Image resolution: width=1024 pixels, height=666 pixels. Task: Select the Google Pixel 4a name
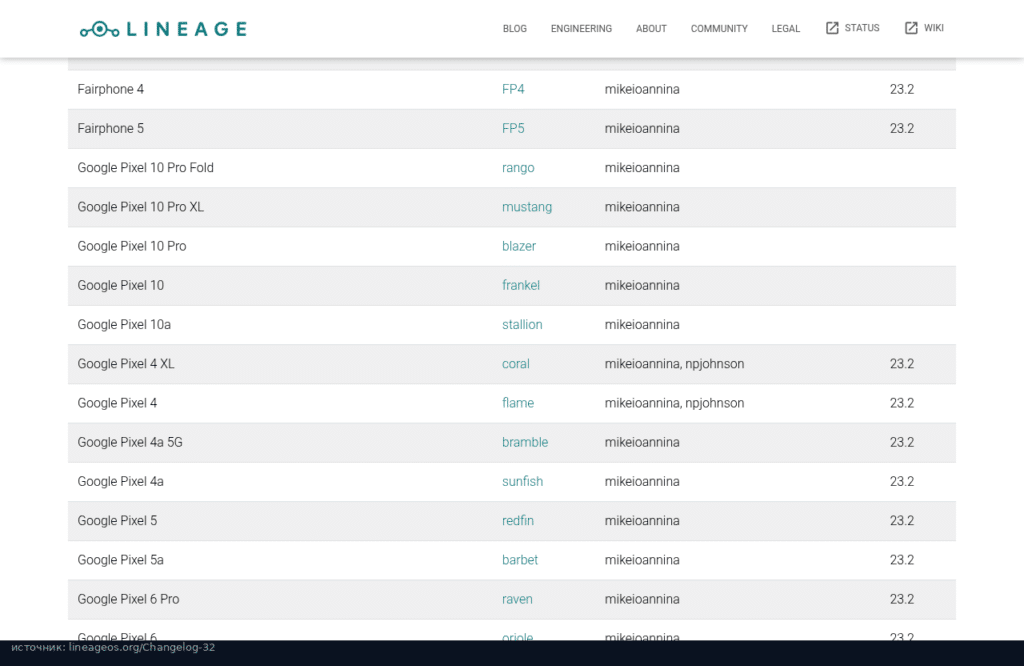tap(120, 481)
